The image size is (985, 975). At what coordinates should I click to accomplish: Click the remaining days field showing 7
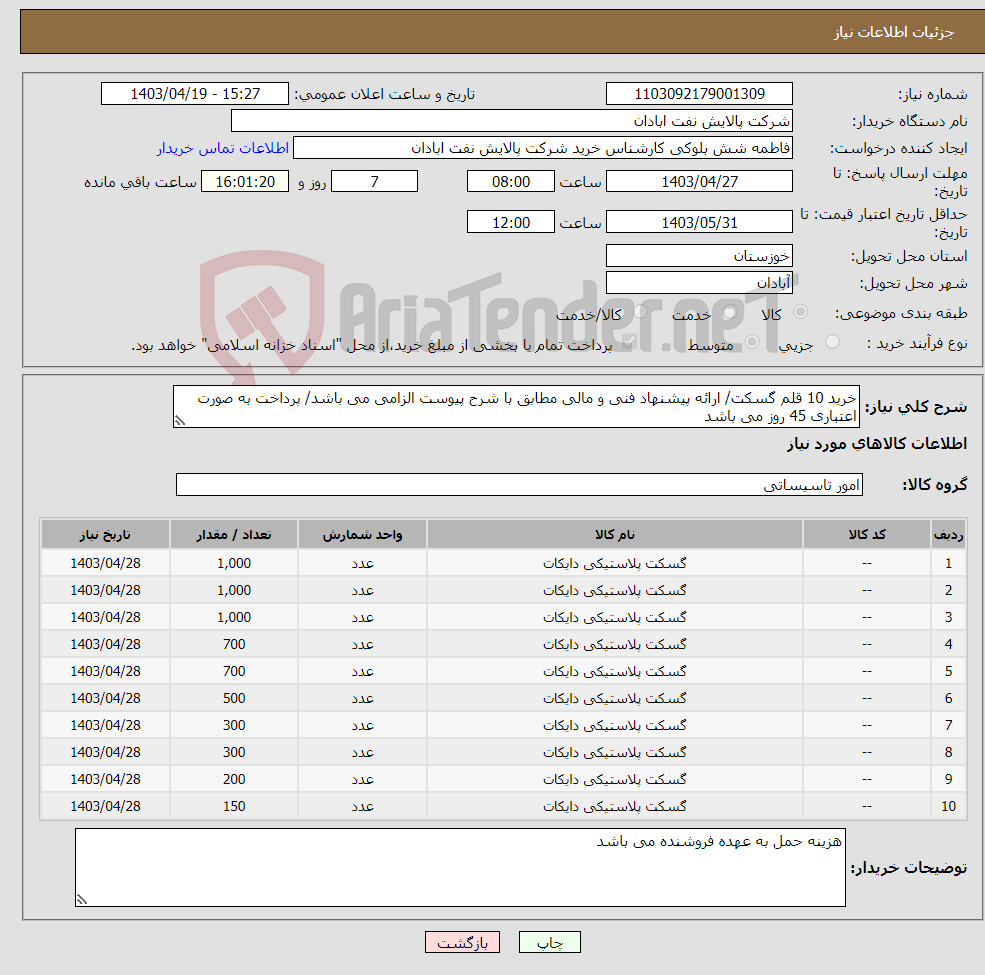(x=374, y=182)
